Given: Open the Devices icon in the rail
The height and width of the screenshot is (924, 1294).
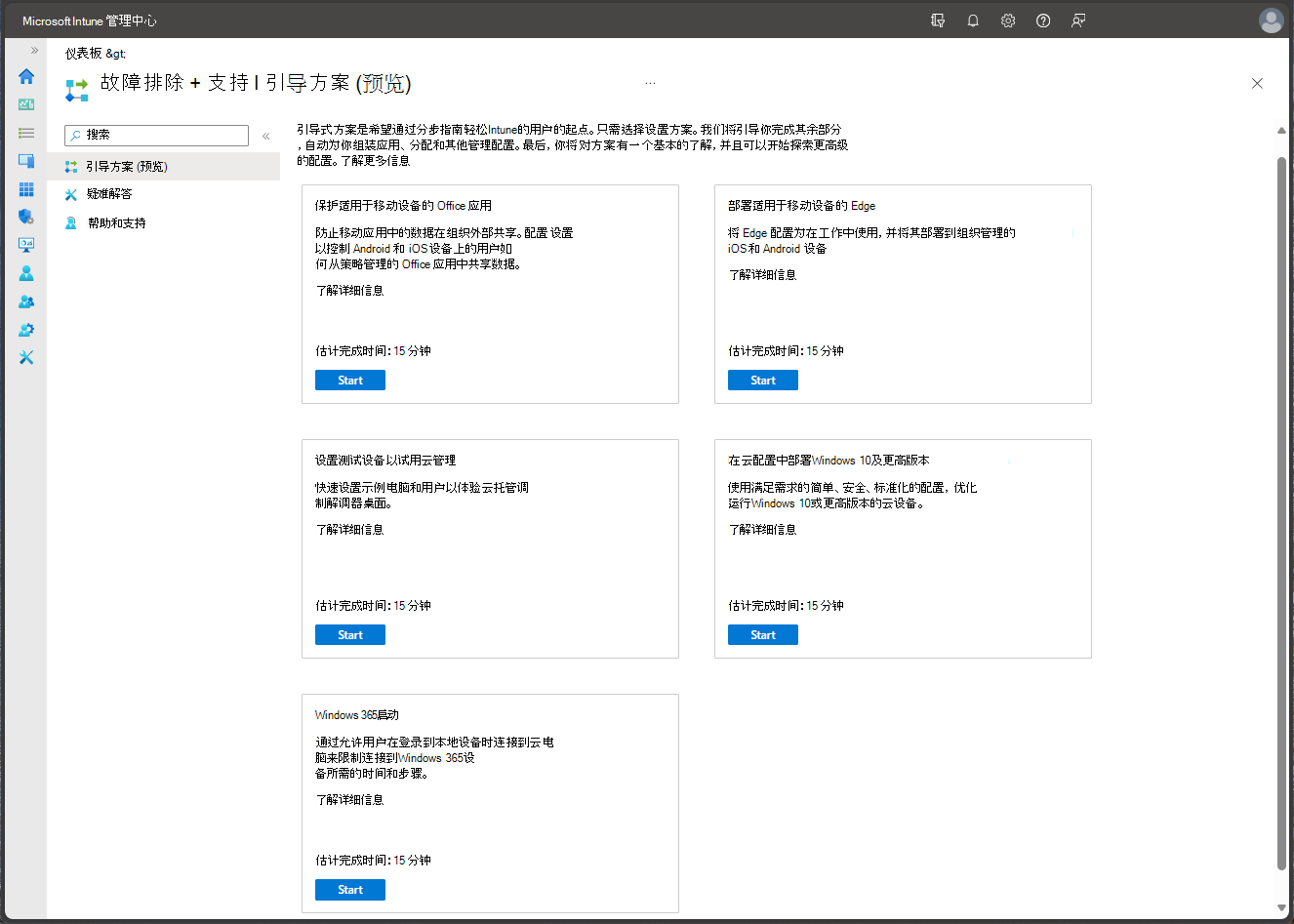Looking at the screenshot, I should pyautogui.click(x=26, y=161).
